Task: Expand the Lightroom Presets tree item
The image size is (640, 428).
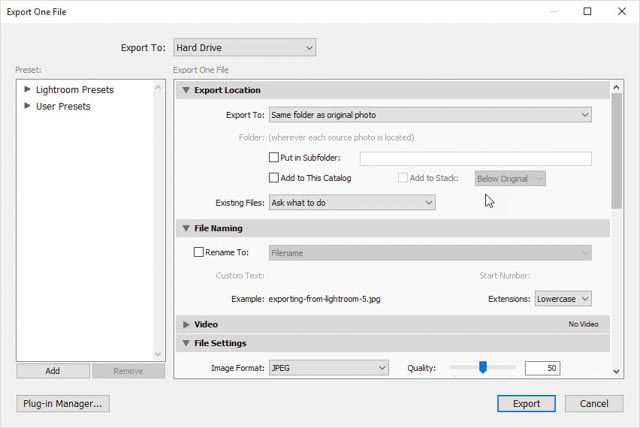Action: [x=27, y=89]
